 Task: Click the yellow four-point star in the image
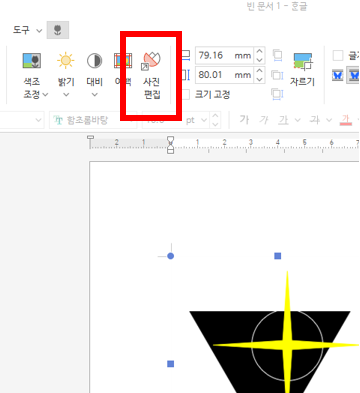point(287,345)
